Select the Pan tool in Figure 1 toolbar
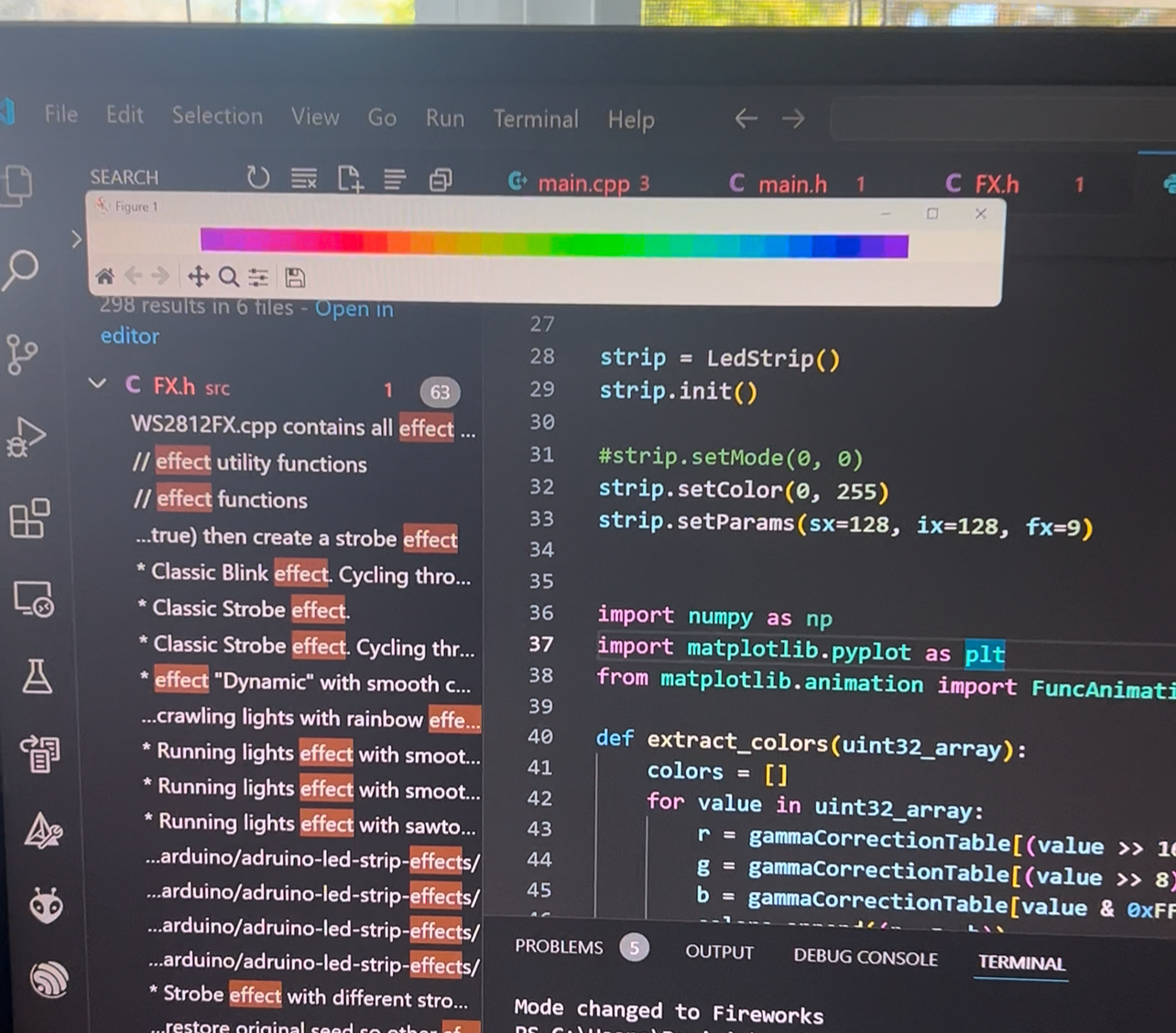Image resolution: width=1176 pixels, height=1033 pixels. (198, 276)
